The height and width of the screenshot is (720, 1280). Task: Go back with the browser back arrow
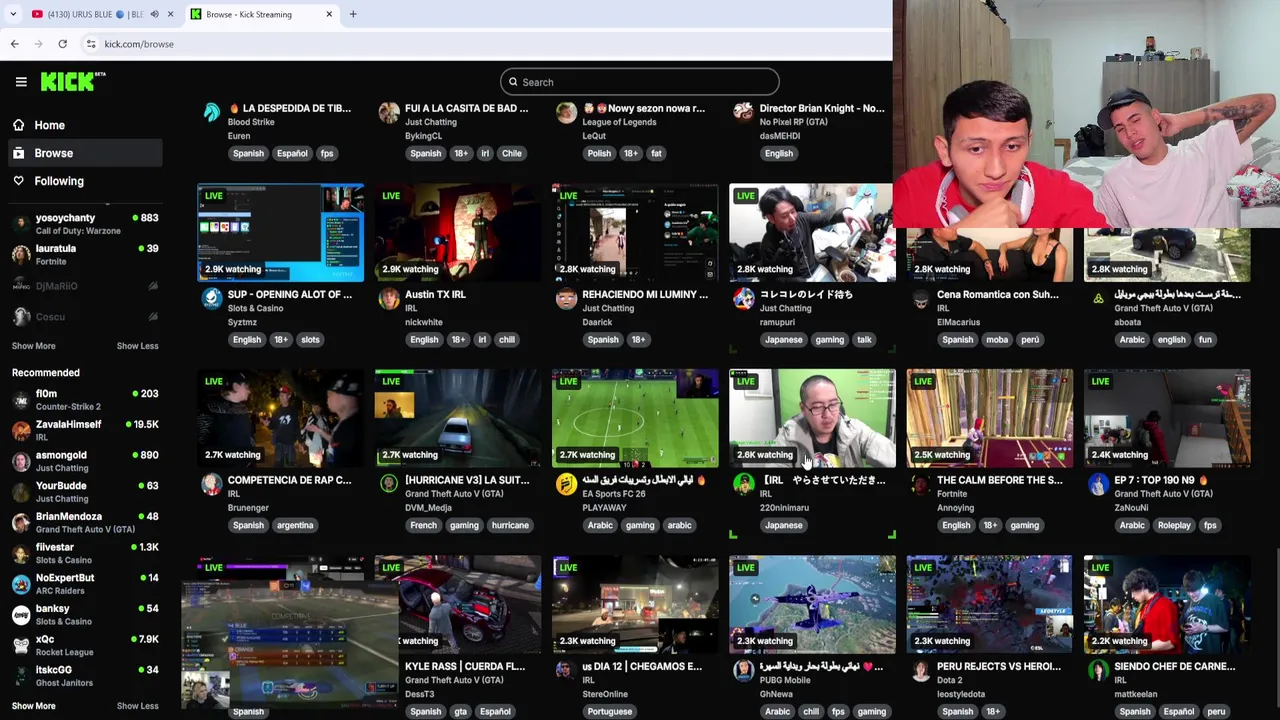click(x=14, y=44)
